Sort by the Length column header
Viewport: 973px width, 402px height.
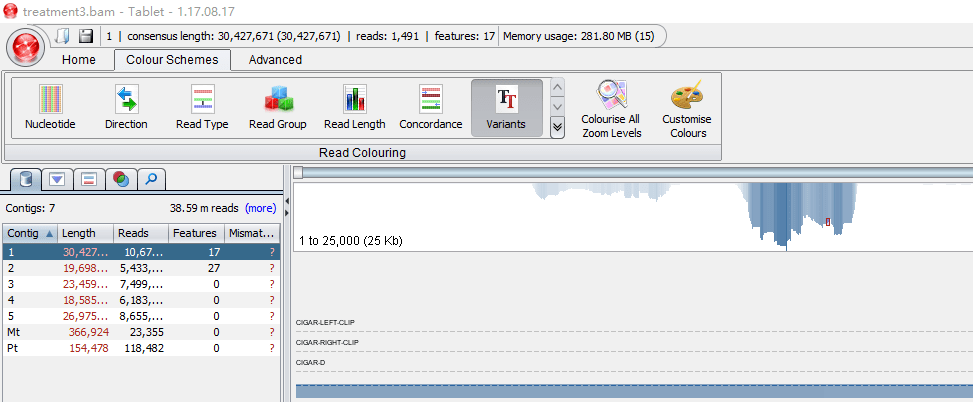point(86,233)
